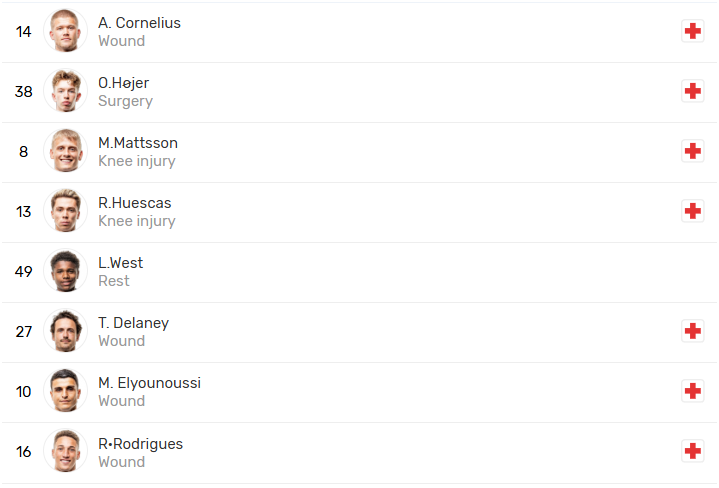The height and width of the screenshot is (488, 719).
Task: Click the R.Huescas player name
Action: (134, 202)
